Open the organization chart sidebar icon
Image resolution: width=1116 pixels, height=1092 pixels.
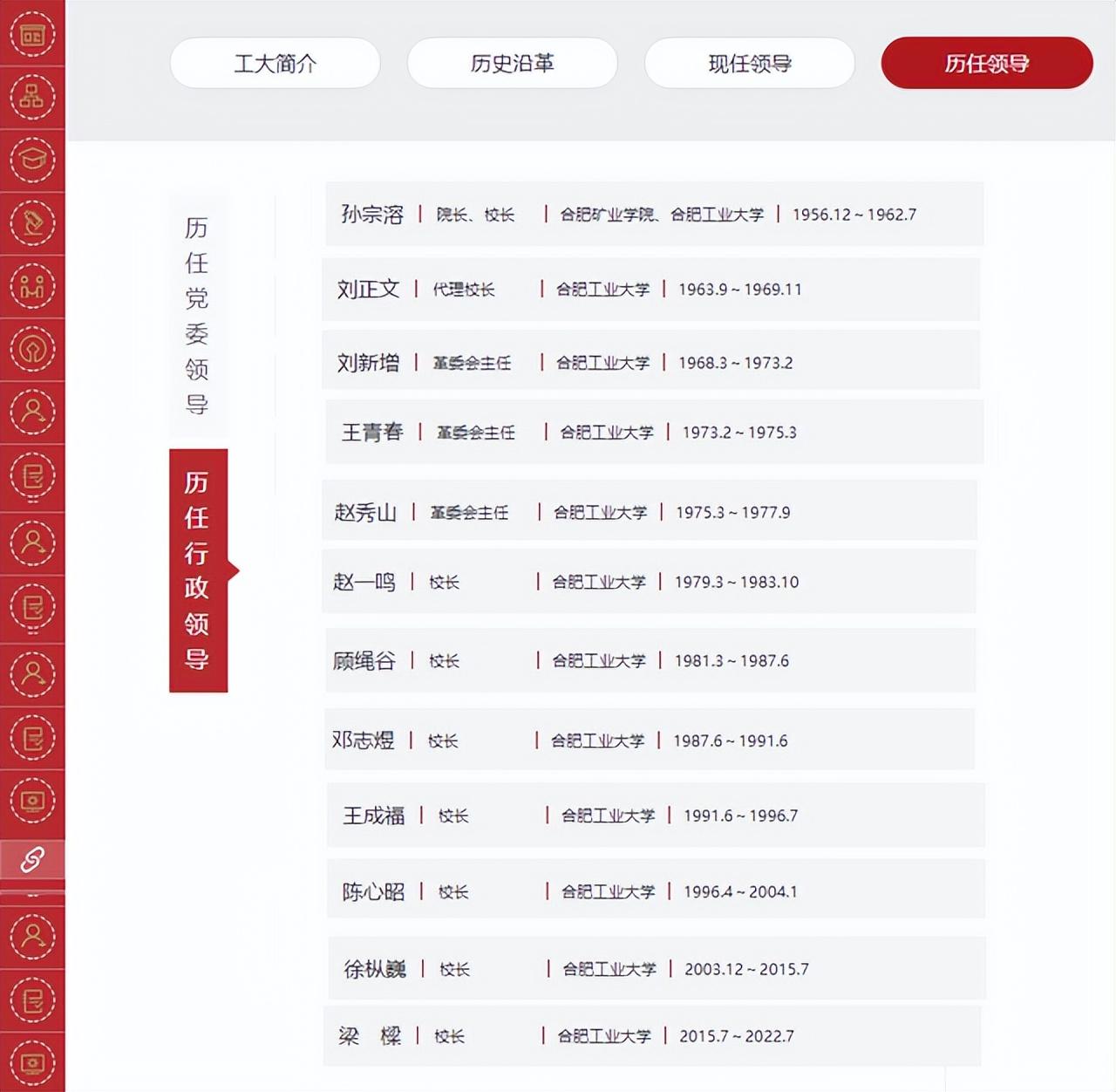click(x=32, y=97)
